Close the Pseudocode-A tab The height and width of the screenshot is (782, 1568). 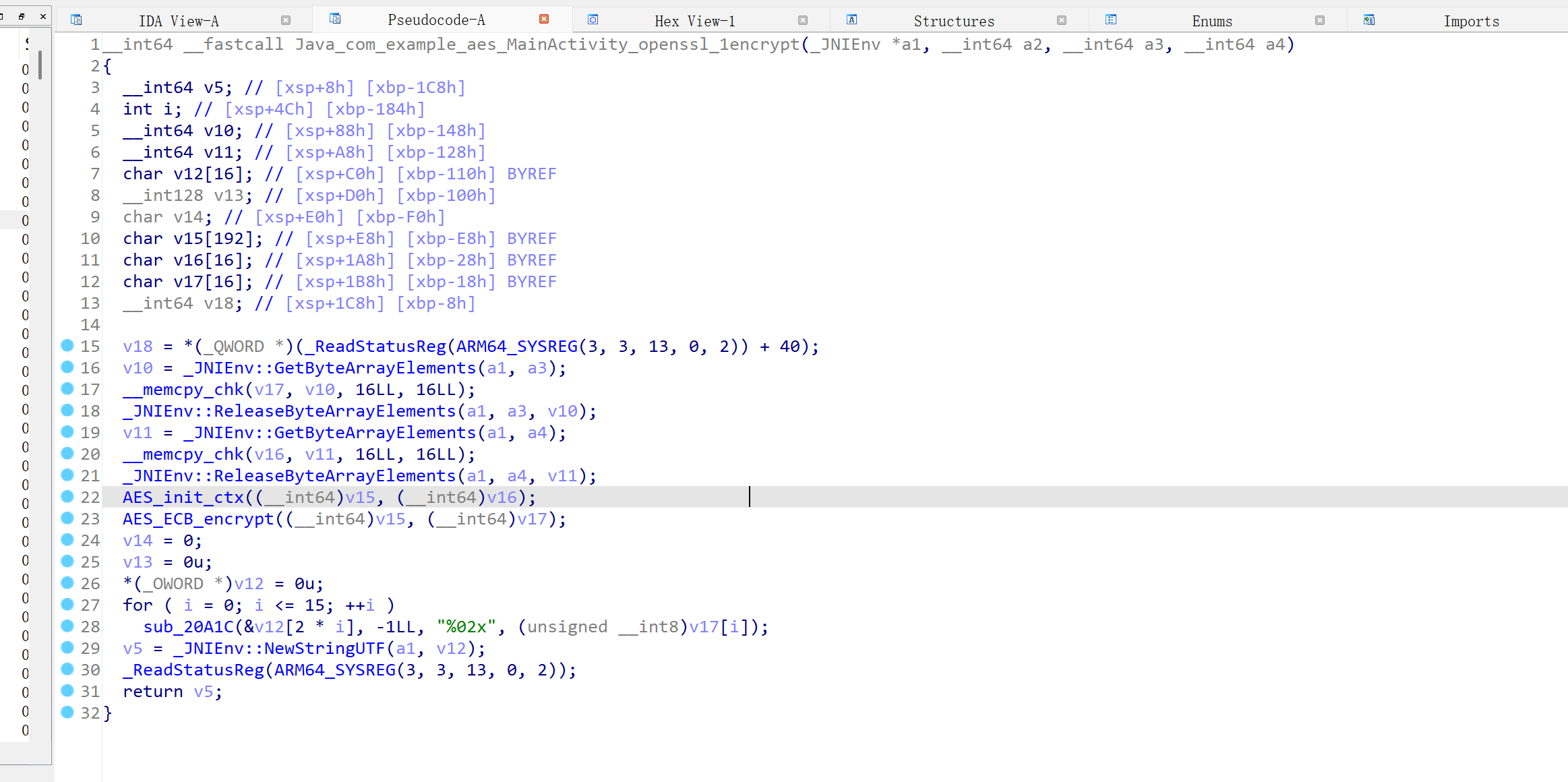tap(544, 19)
